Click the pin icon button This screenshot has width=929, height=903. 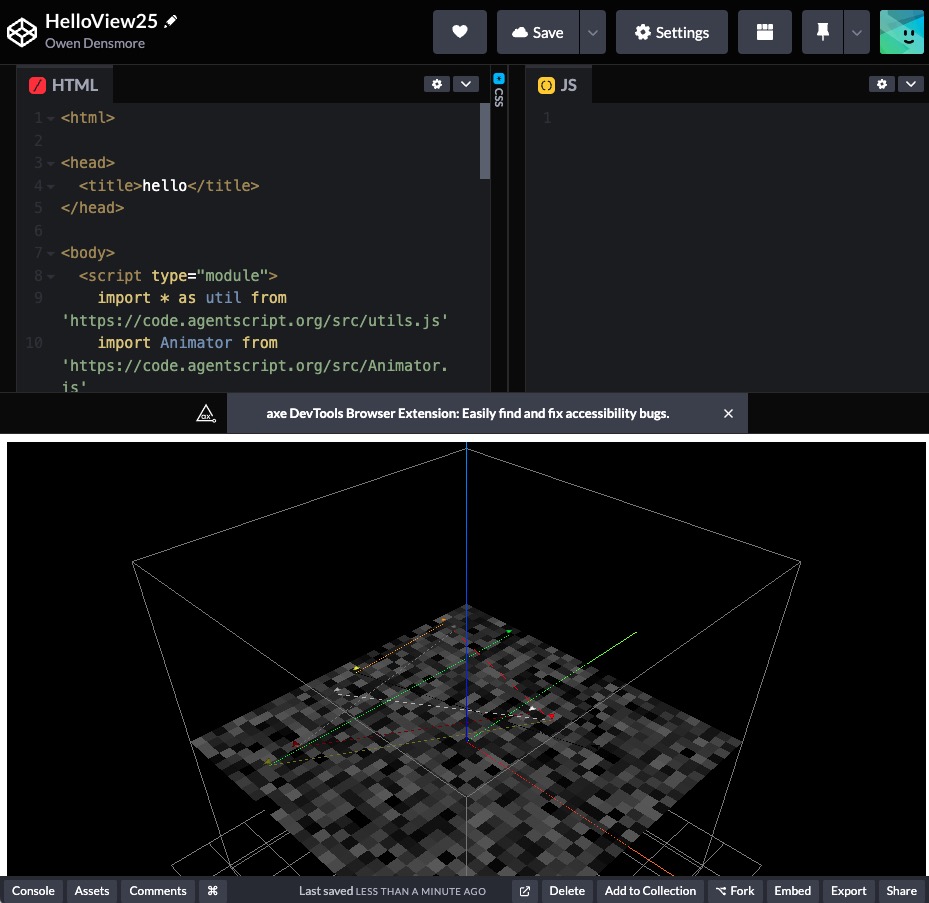point(823,32)
